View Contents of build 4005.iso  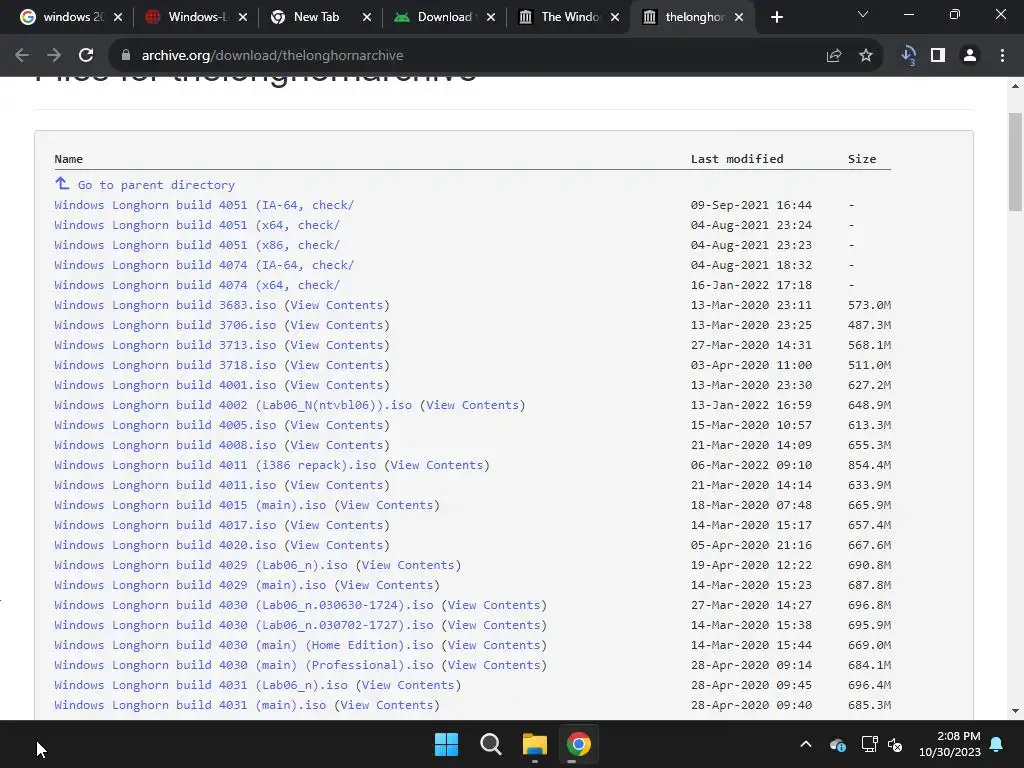(x=336, y=425)
